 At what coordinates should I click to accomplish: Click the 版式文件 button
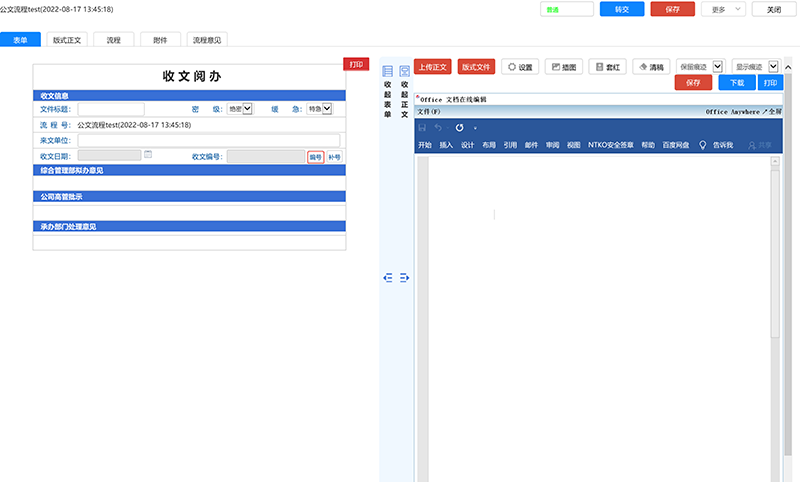pos(476,67)
